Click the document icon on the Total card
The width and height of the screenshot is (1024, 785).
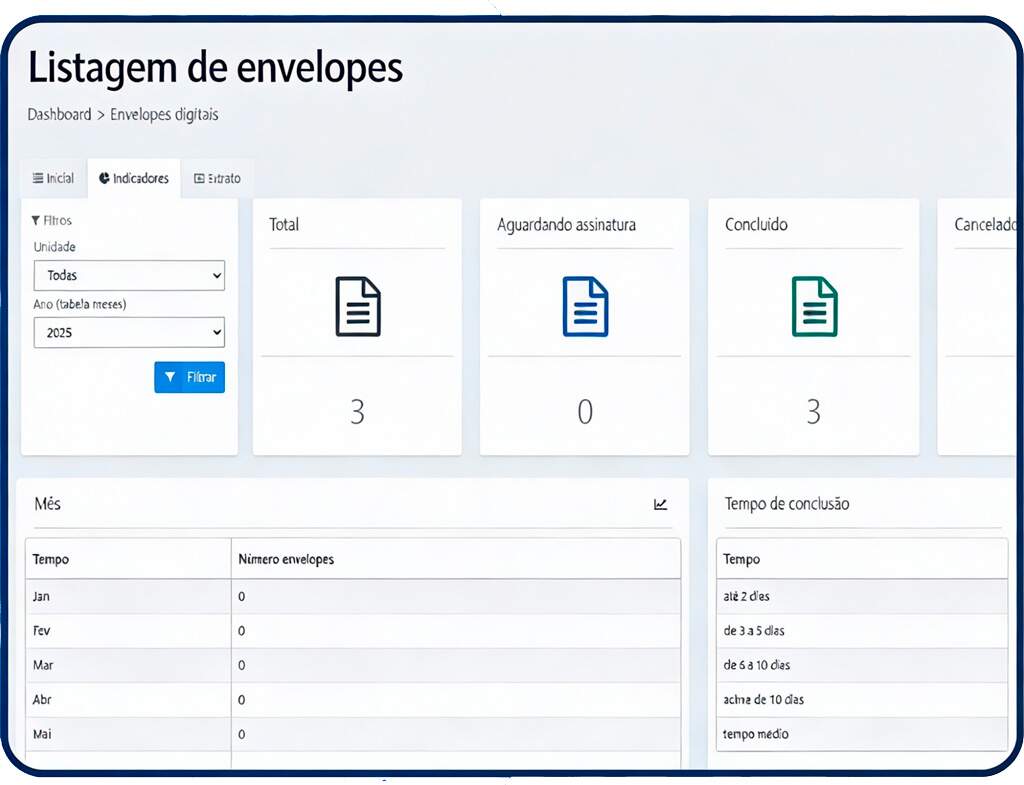coord(357,307)
